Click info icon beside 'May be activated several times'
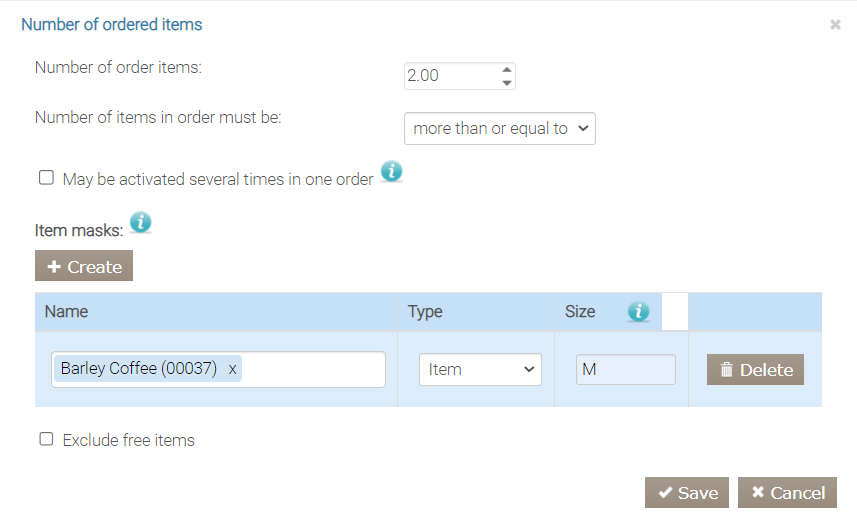 pyautogui.click(x=392, y=172)
